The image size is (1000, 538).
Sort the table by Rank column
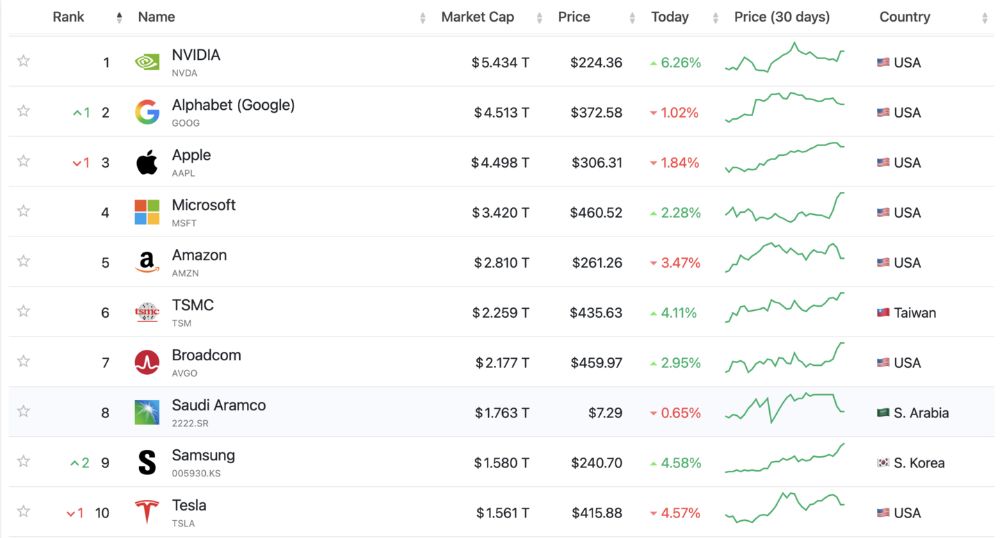(x=68, y=17)
